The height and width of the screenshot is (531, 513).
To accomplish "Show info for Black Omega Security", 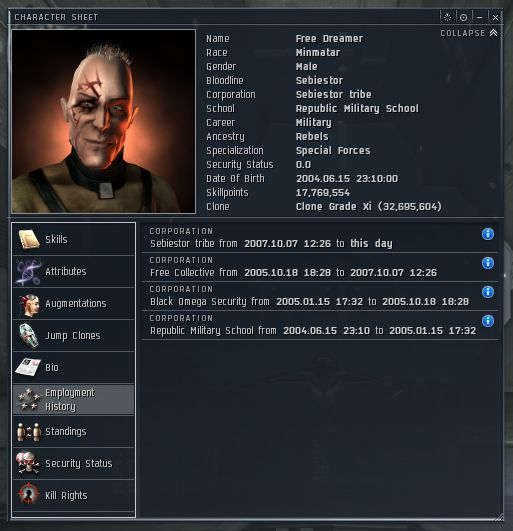I will coord(488,292).
